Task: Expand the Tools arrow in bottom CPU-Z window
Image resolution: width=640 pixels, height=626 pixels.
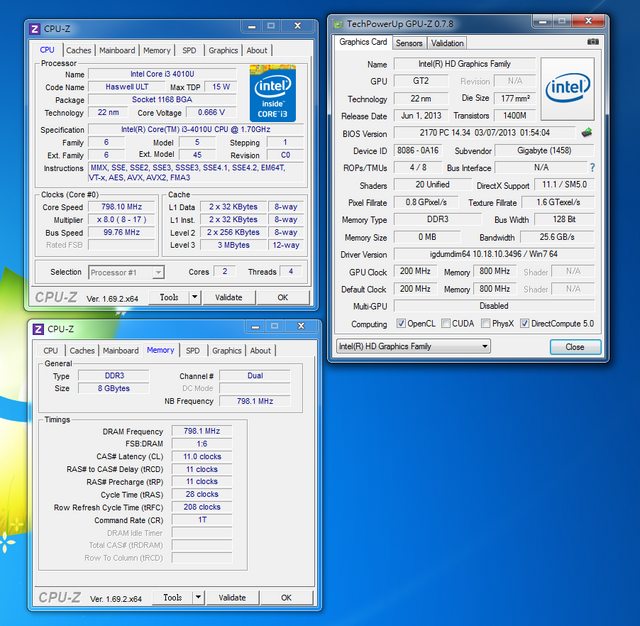Action: 198,597
